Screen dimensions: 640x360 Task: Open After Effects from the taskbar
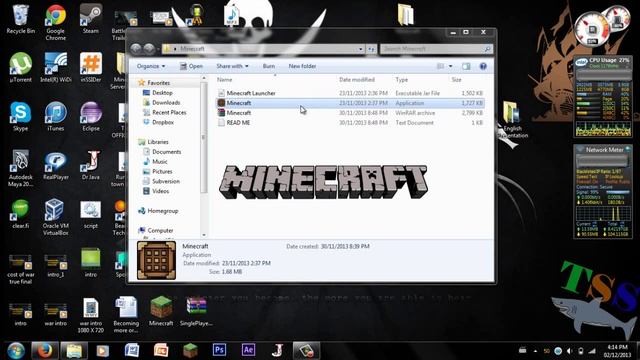[x=248, y=350]
